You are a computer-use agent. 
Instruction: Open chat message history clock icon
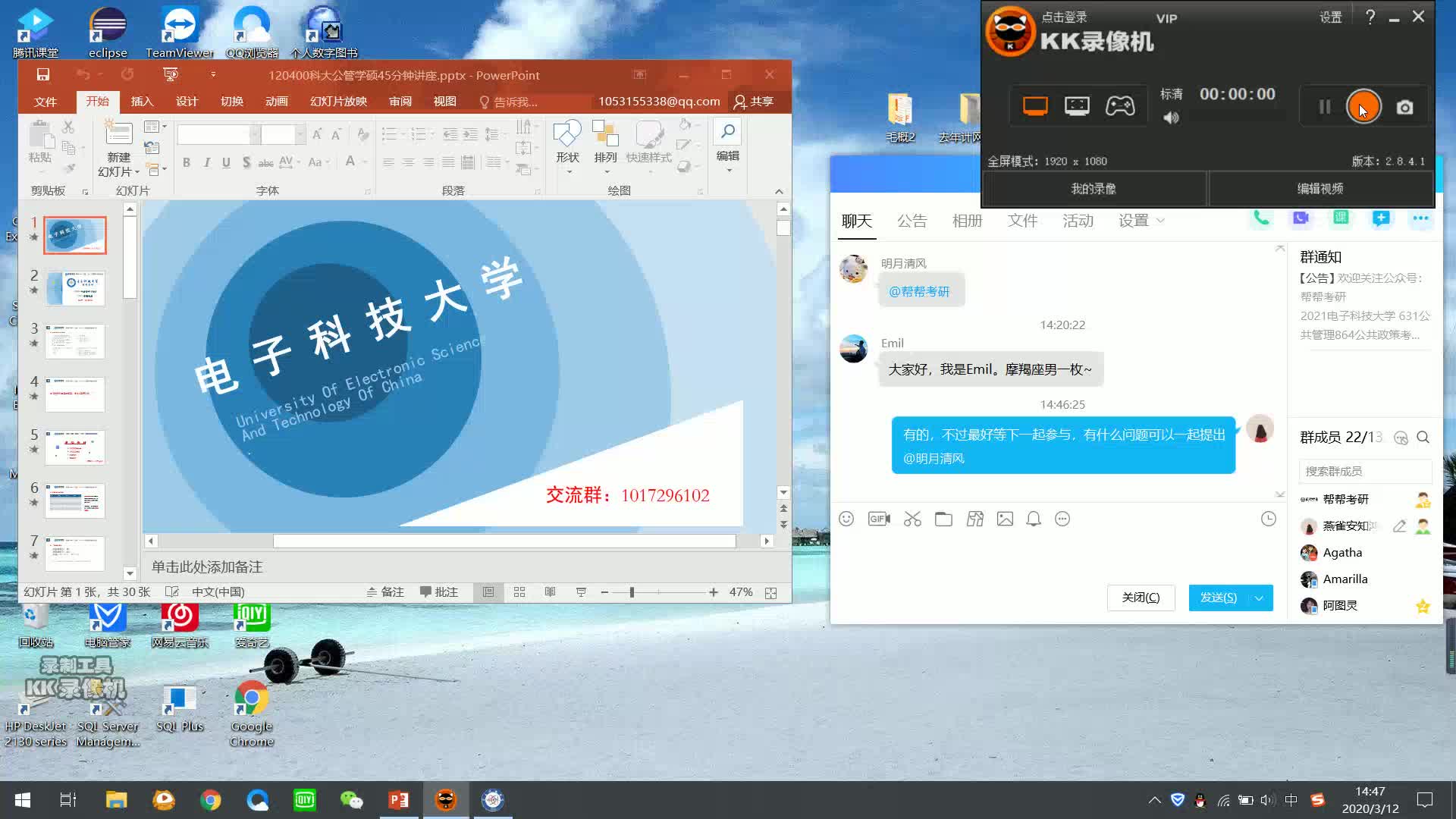pyautogui.click(x=1268, y=519)
